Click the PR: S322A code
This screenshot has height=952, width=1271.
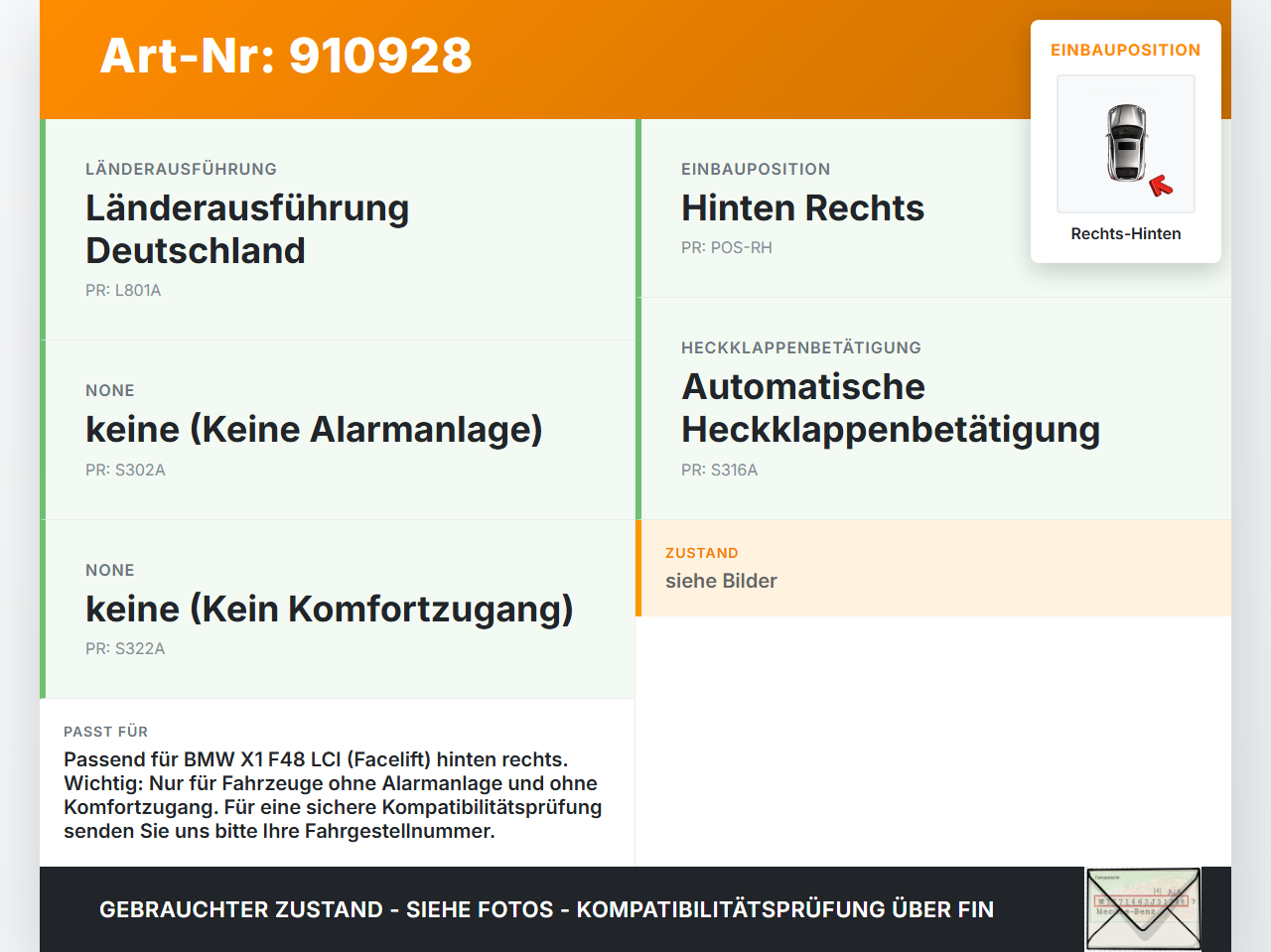(x=125, y=648)
